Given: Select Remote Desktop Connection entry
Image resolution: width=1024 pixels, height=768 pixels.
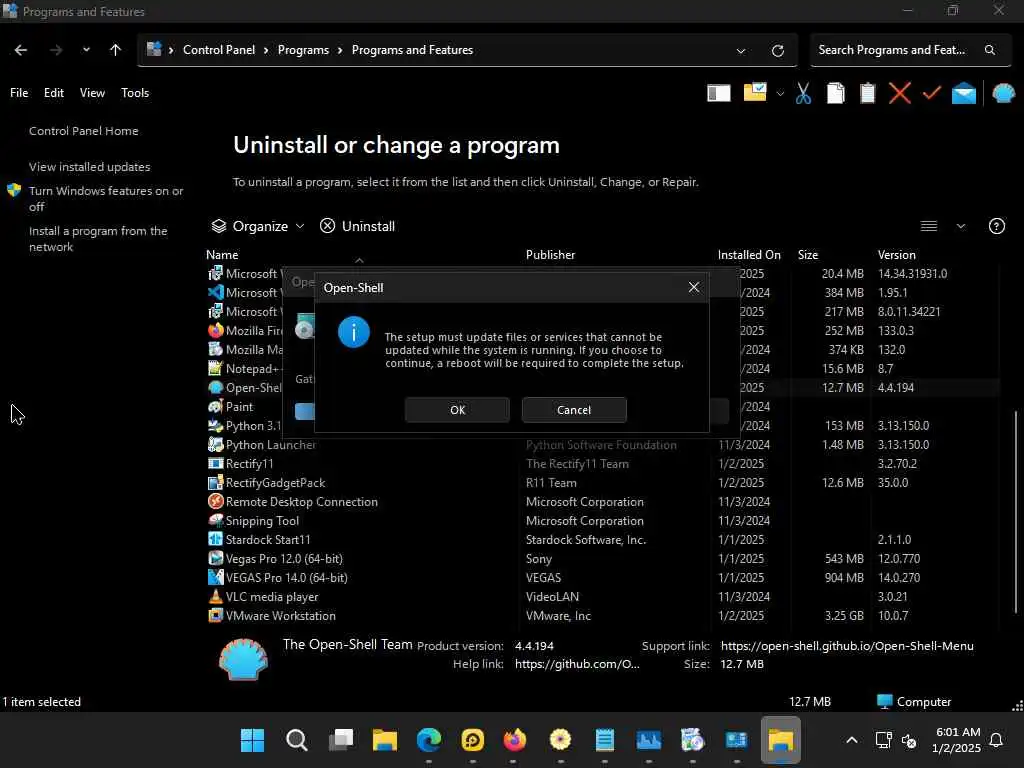Looking at the screenshot, I should 602,502.
